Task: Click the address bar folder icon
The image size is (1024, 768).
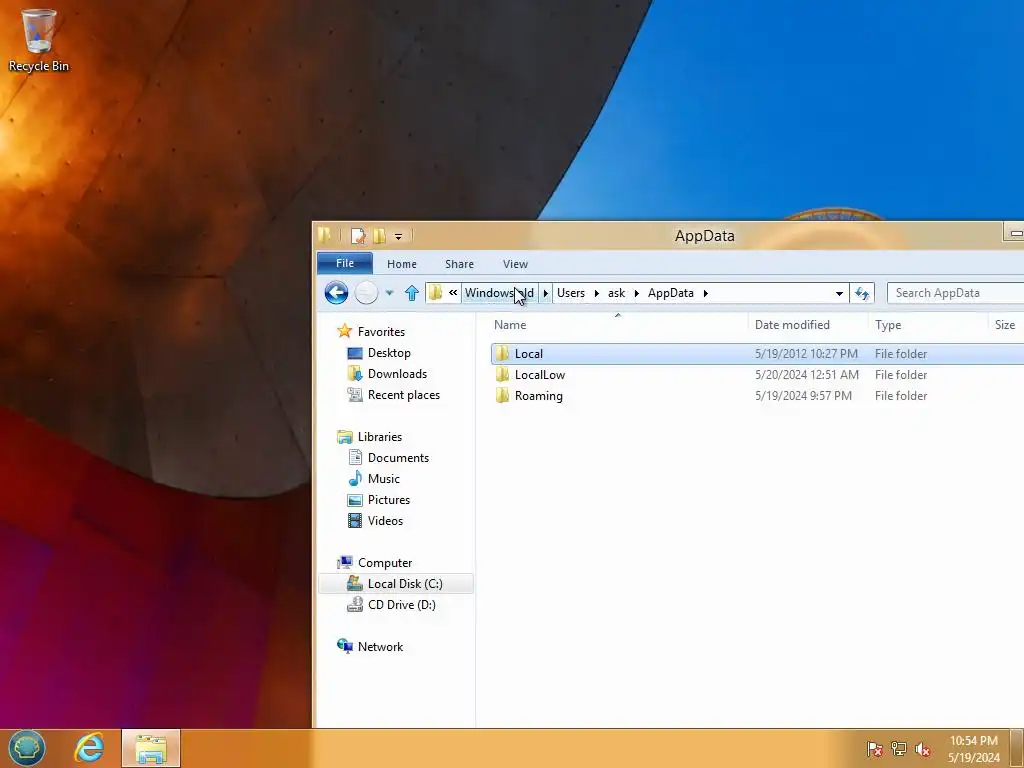Action: click(x=435, y=293)
